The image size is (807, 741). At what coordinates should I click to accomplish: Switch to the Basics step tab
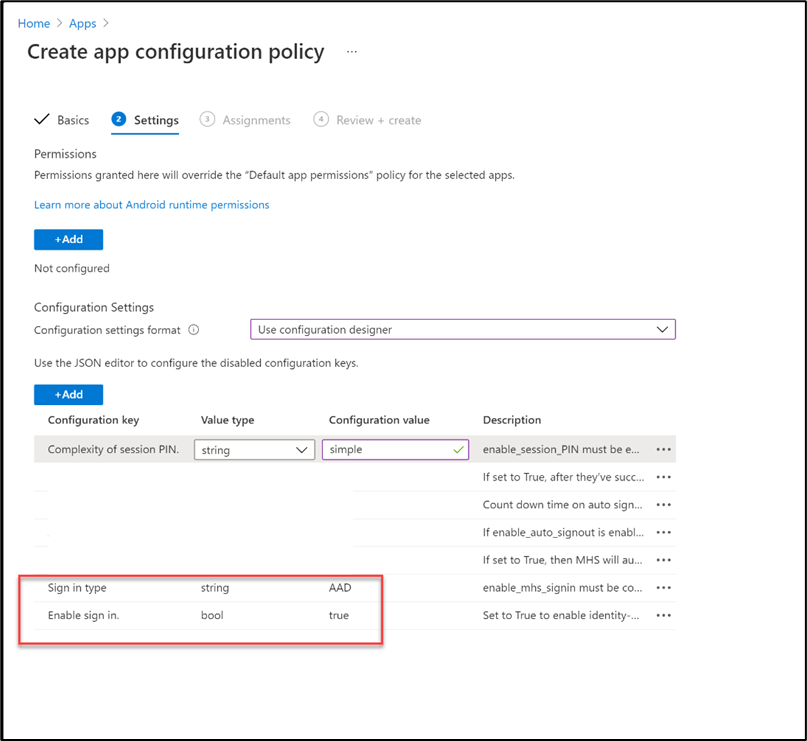62,120
